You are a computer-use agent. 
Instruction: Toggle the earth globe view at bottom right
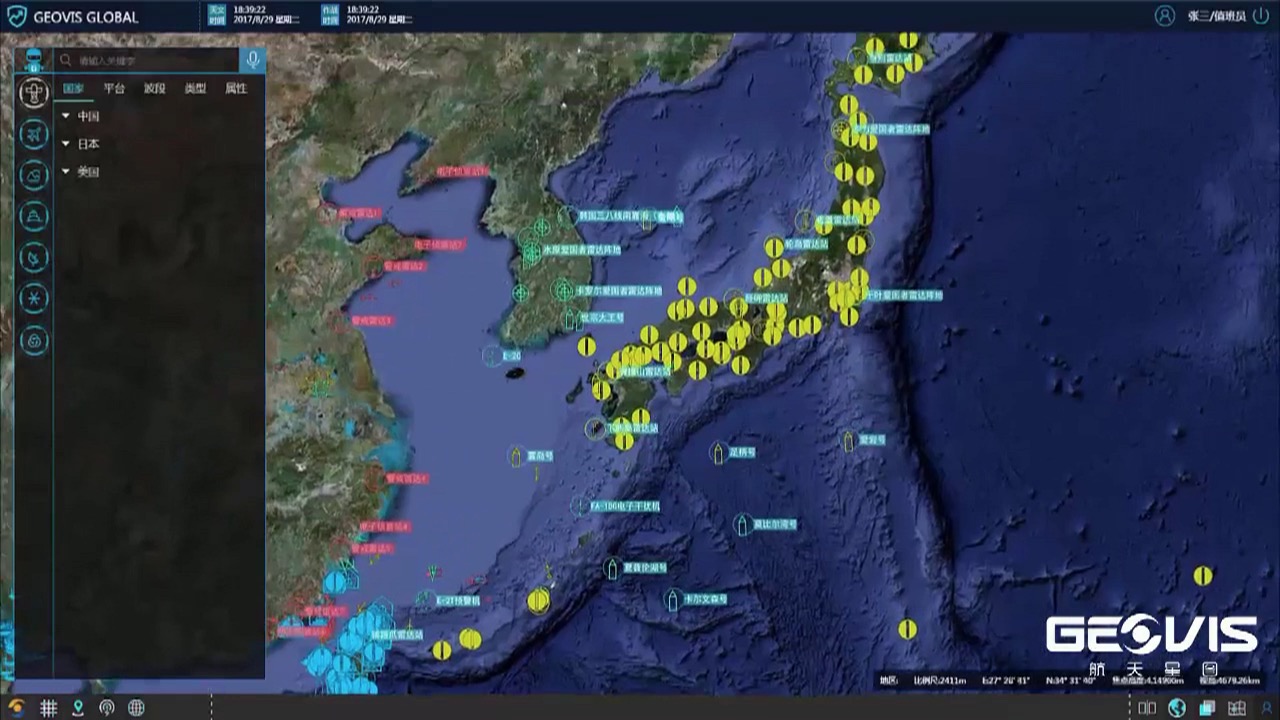coord(1177,708)
